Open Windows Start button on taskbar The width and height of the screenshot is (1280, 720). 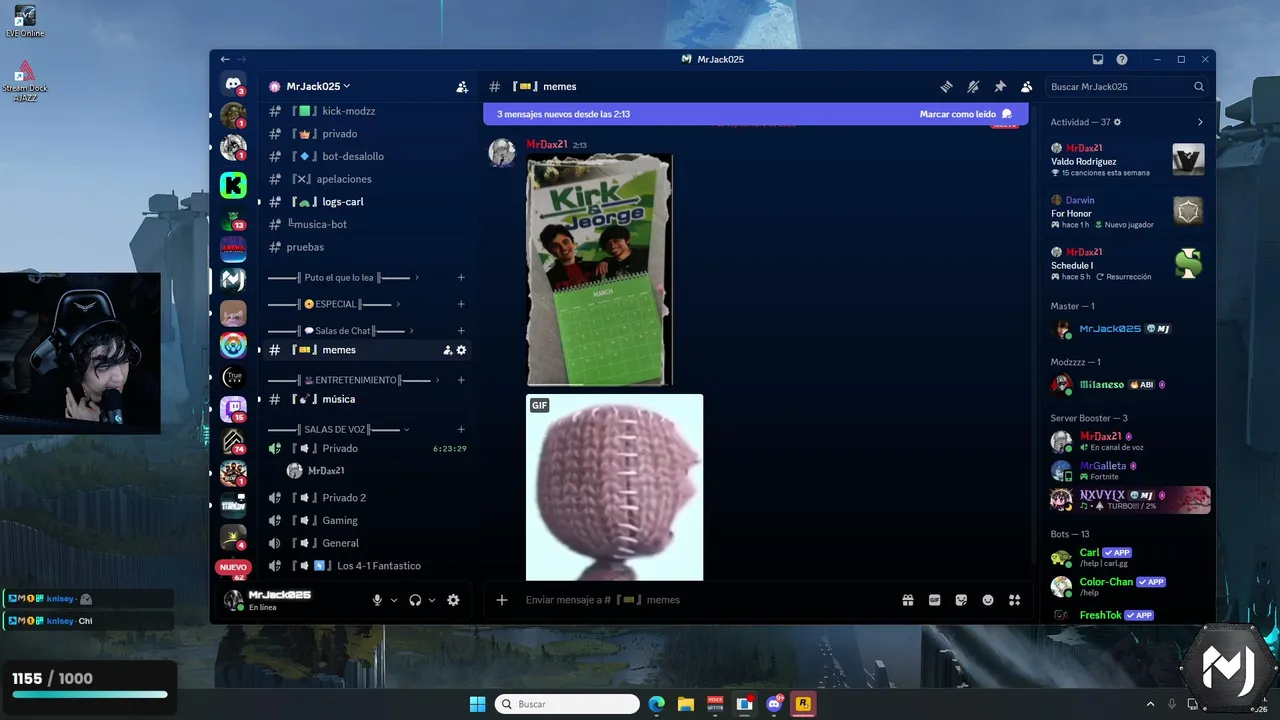point(477,704)
